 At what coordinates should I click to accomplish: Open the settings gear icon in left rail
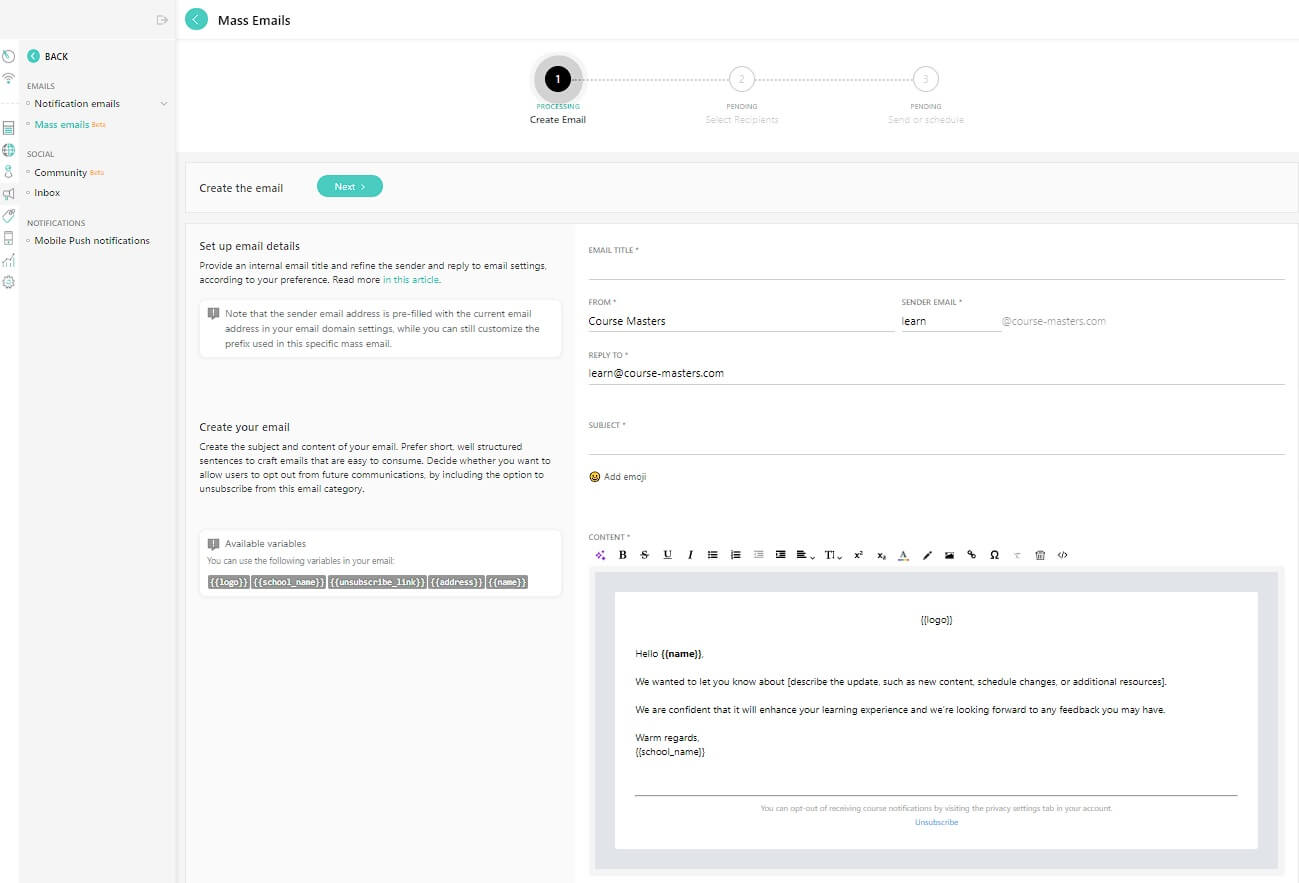pos(8,282)
